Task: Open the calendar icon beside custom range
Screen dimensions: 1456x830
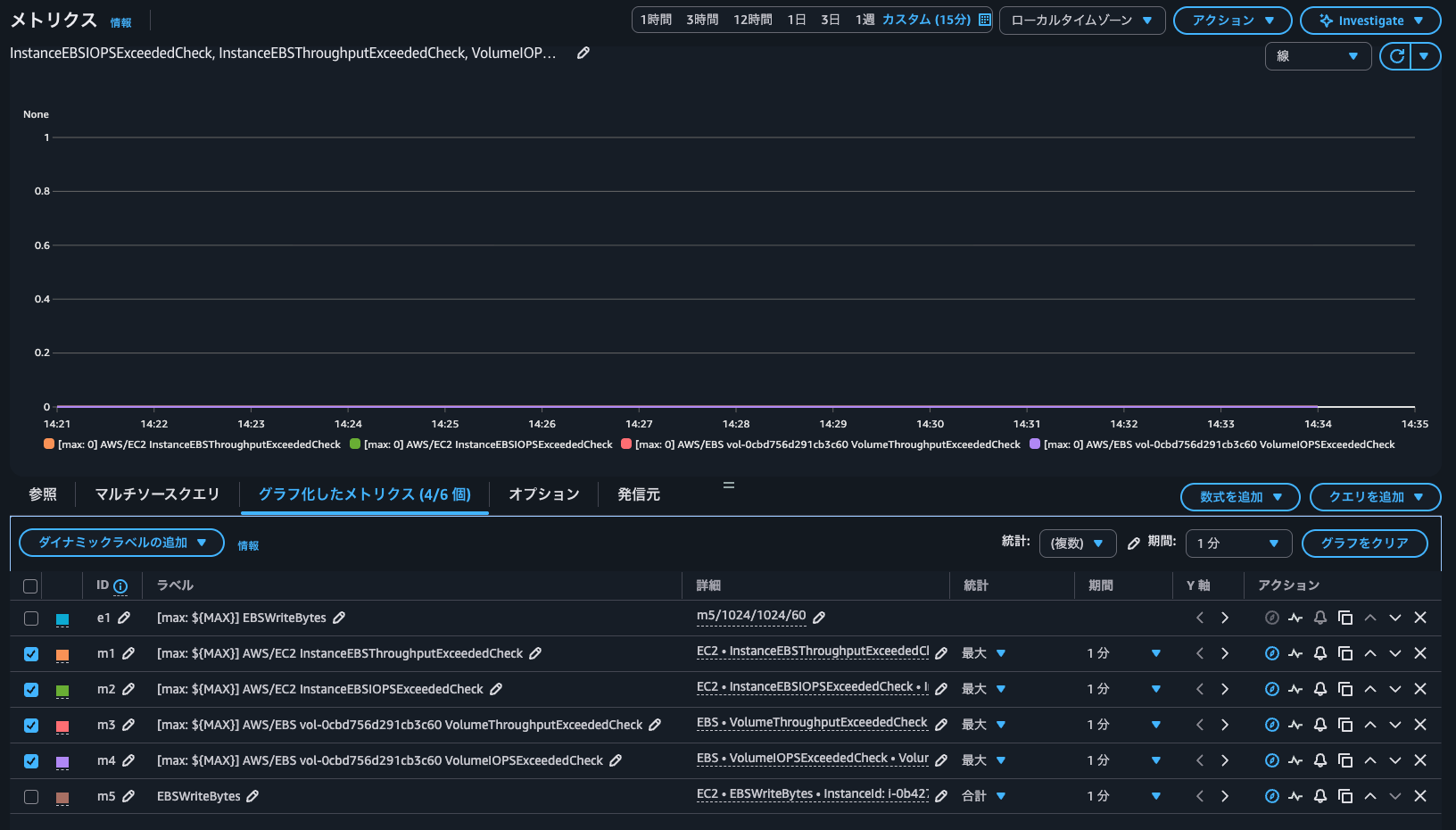Action: pos(985,20)
